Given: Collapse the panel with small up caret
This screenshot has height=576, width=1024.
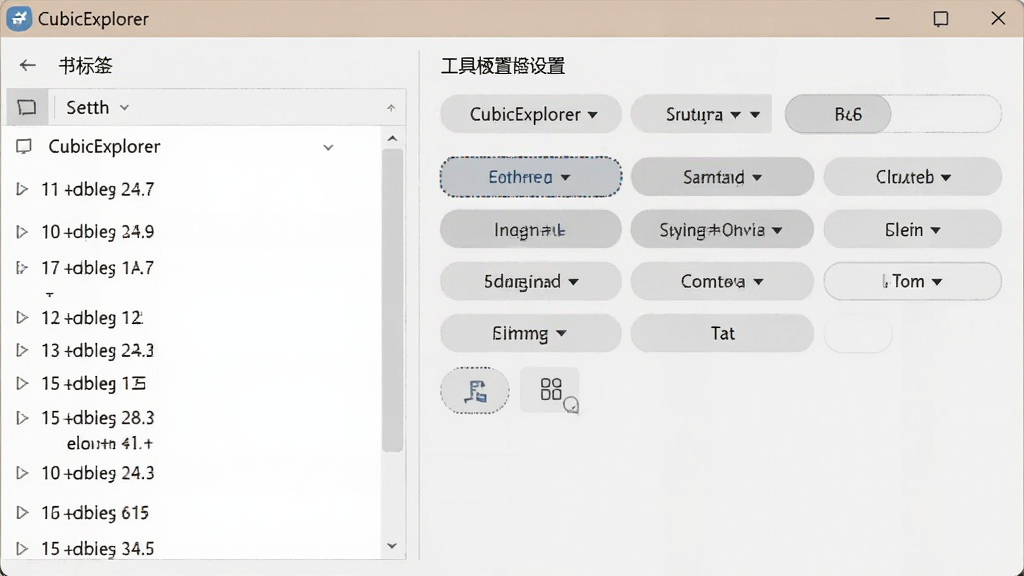Looking at the screenshot, I should [391, 108].
